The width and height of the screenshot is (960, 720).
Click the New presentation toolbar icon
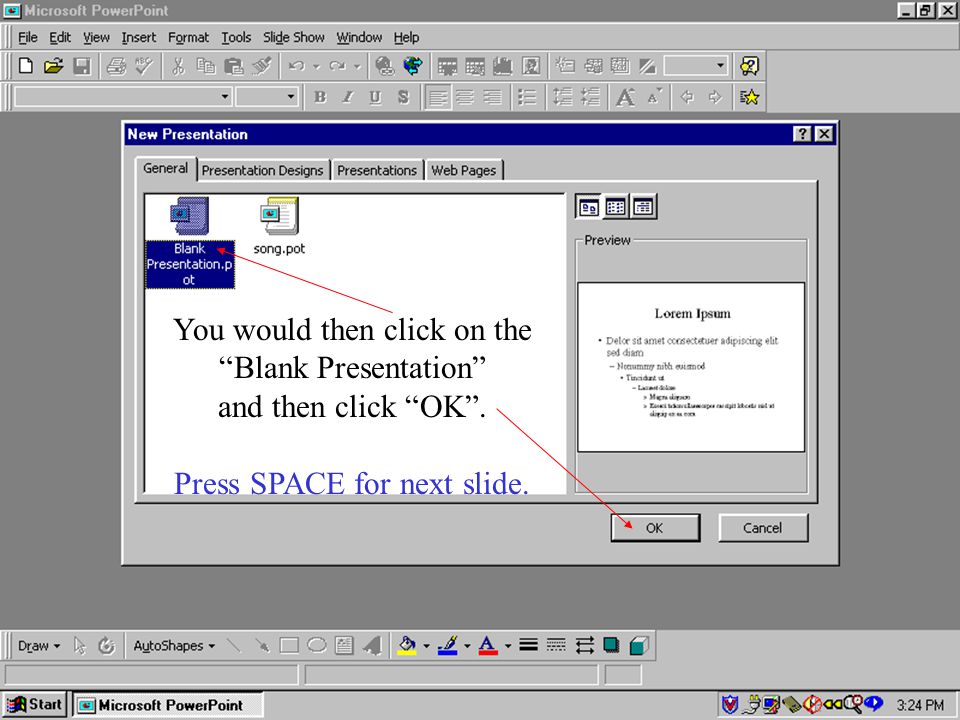coord(26,66)
